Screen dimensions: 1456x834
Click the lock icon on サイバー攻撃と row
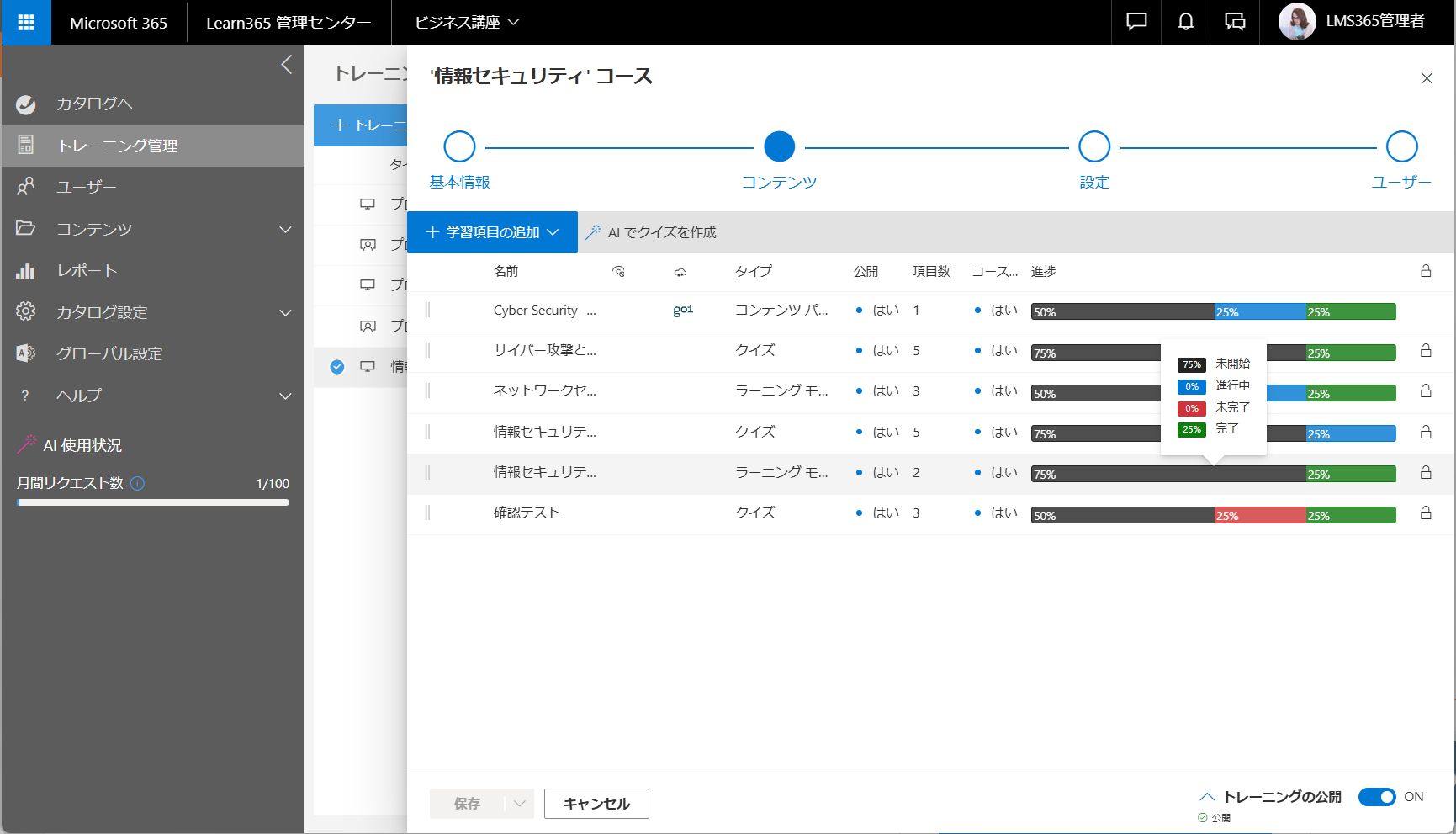[x=1426, y=350]
